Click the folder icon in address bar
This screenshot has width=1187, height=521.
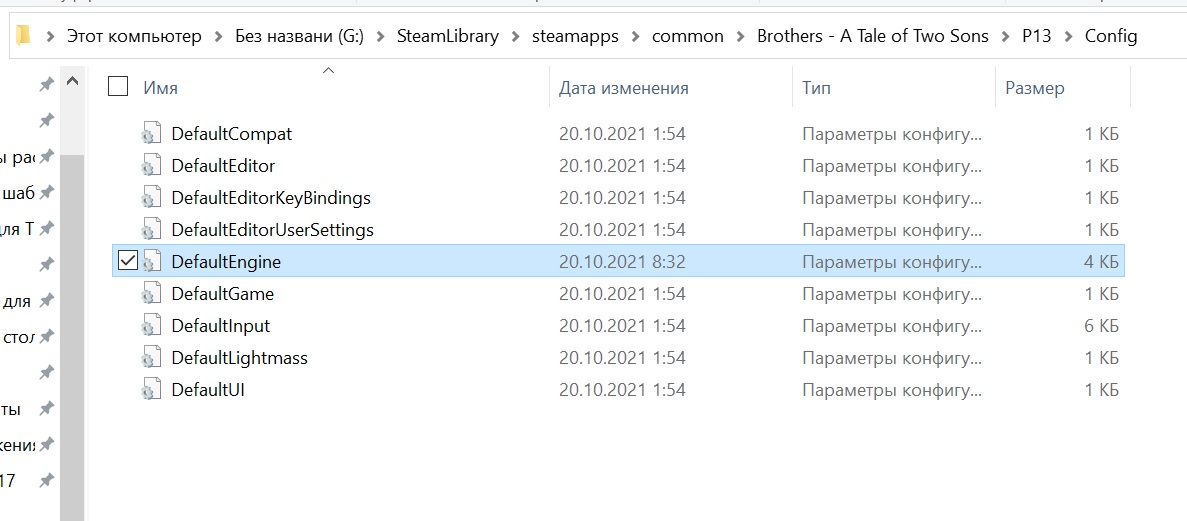[x=23, y=36]
